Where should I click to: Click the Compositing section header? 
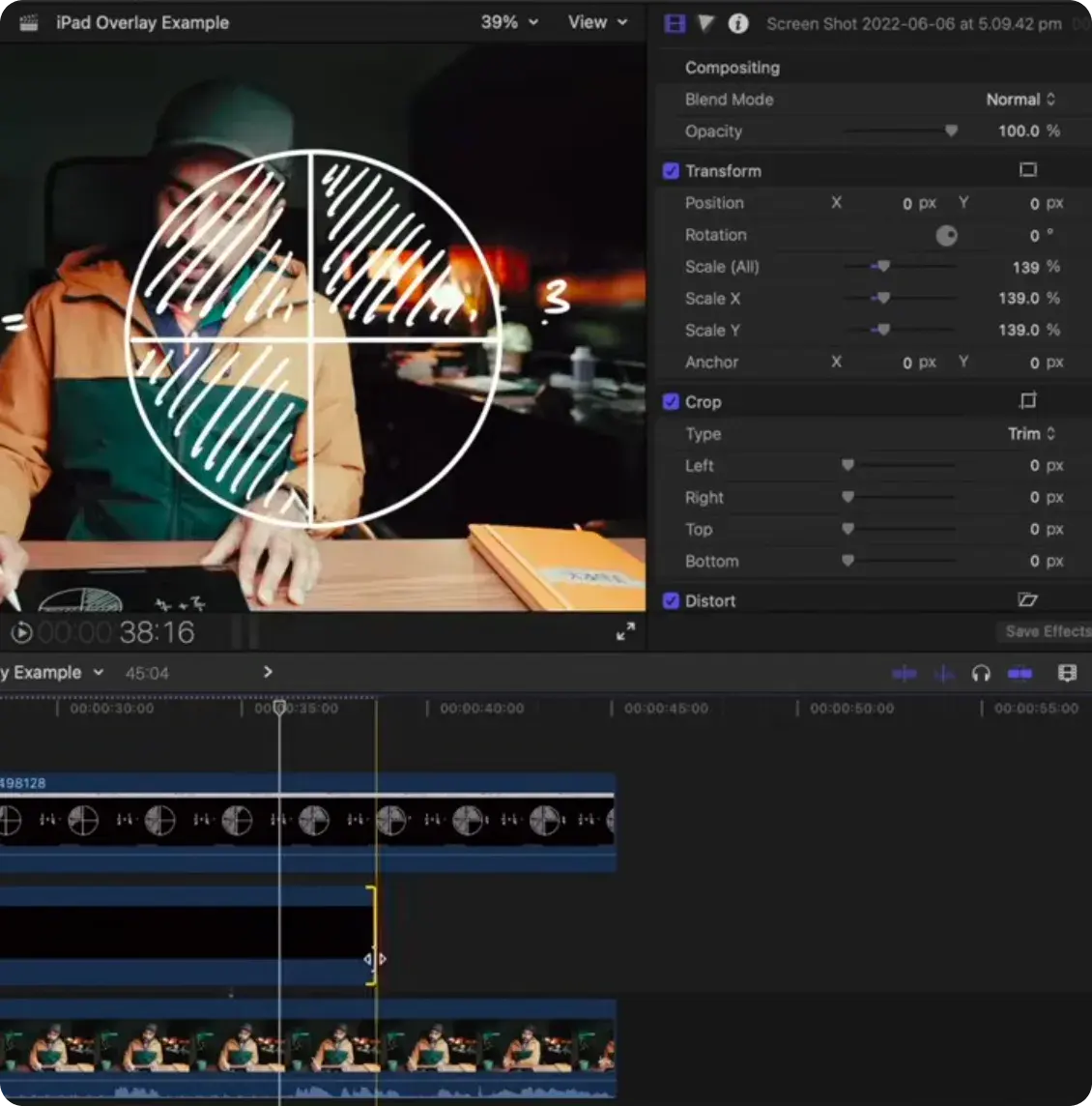(732, 68)
